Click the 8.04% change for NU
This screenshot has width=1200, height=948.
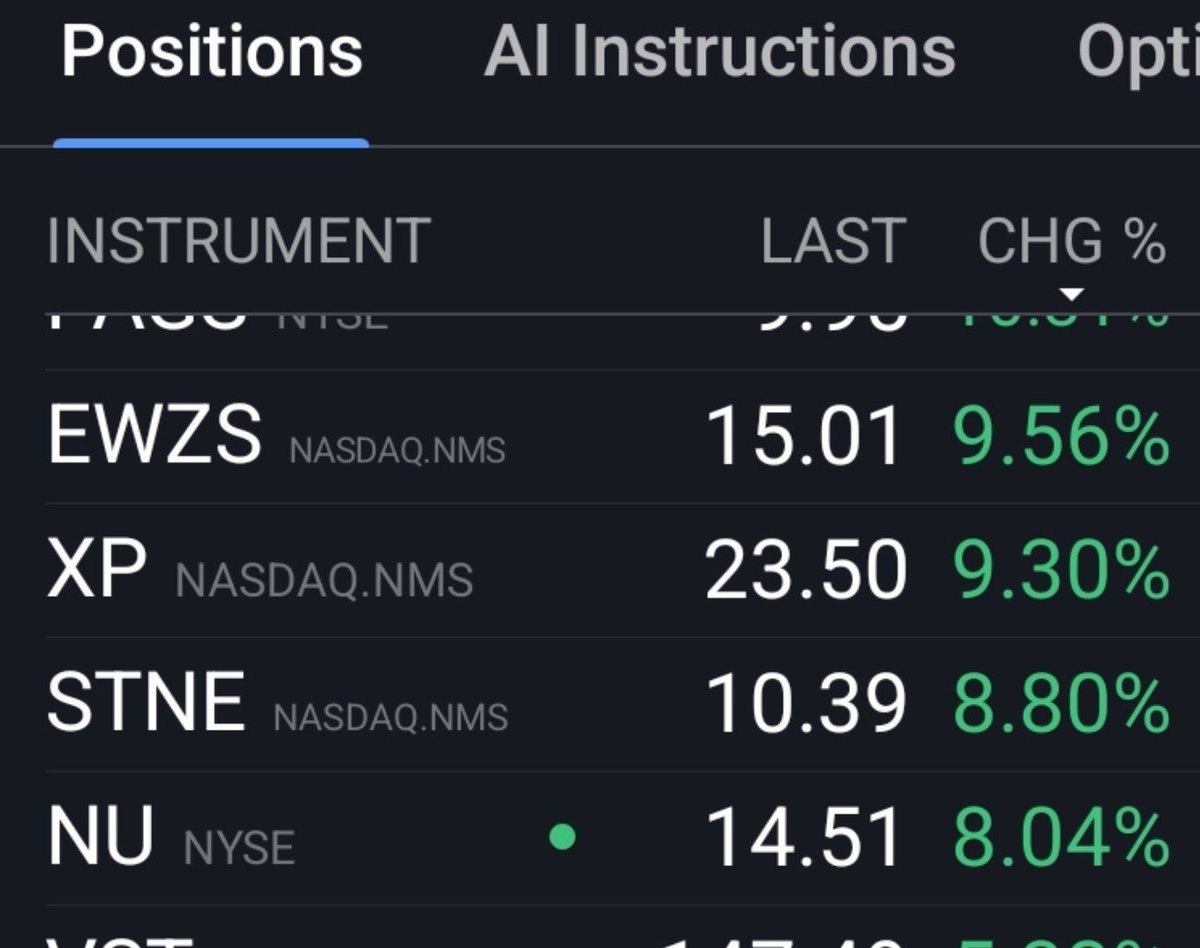click(x=1062, y=837)
